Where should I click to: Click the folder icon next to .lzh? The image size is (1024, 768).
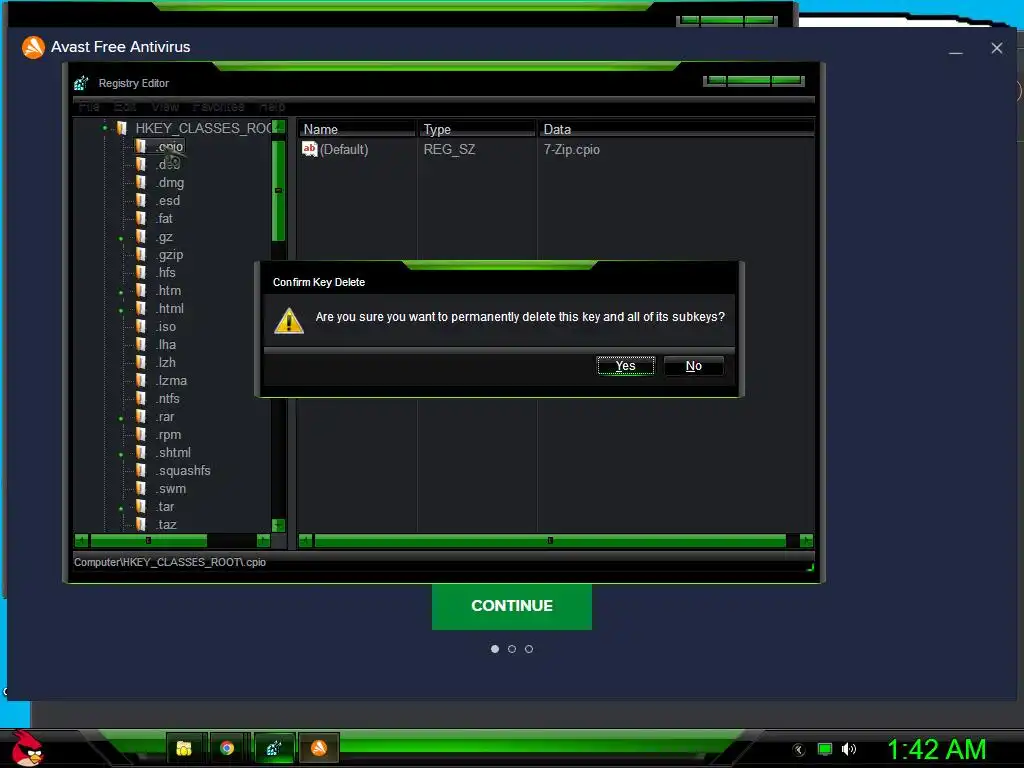pyautogui.click(x=140, y=362)
